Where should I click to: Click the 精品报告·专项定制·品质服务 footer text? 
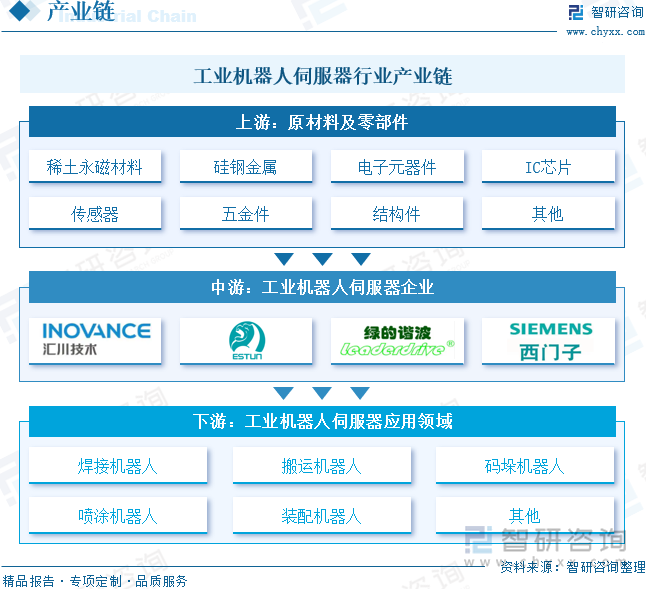95,581
